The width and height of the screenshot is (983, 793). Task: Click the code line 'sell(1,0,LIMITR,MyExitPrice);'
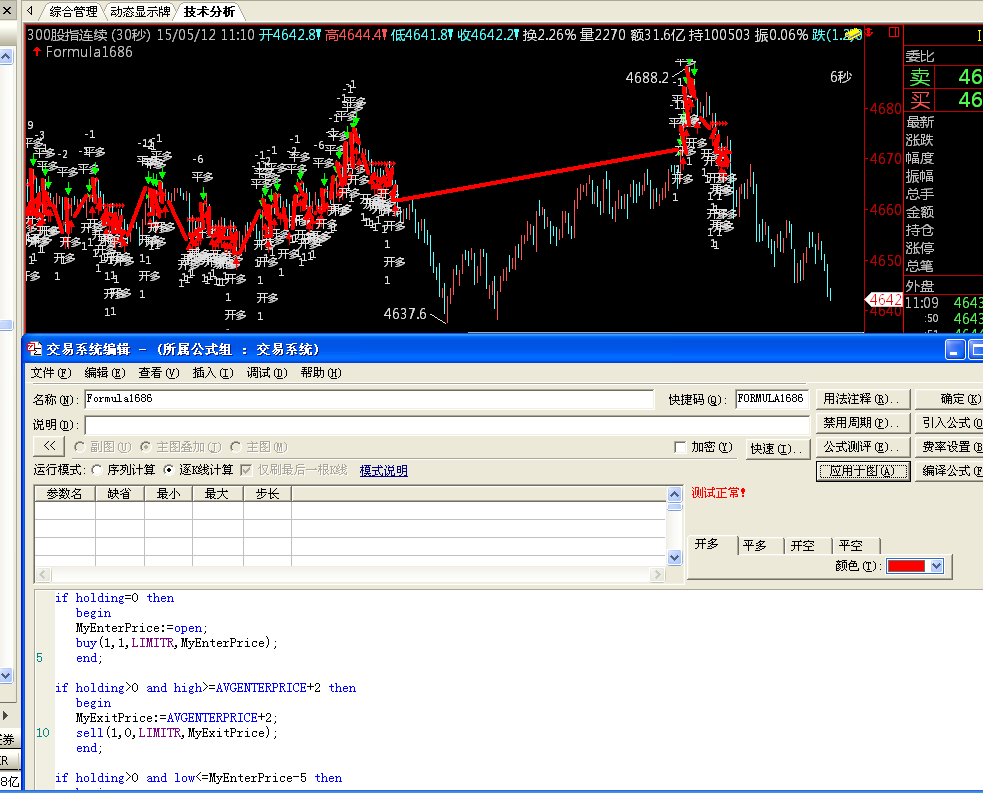pyautogui.click(x=177, y=733)
